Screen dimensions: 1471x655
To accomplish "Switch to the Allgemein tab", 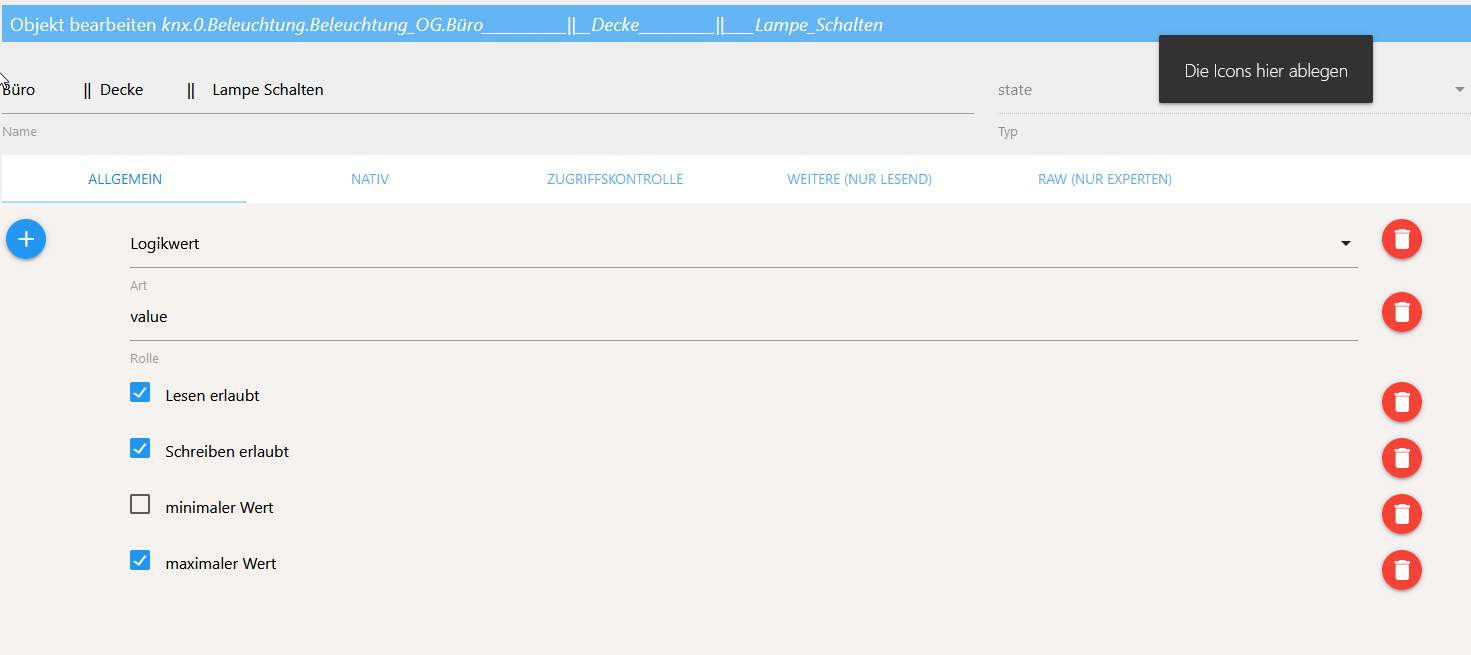I will tap(125, 179).
